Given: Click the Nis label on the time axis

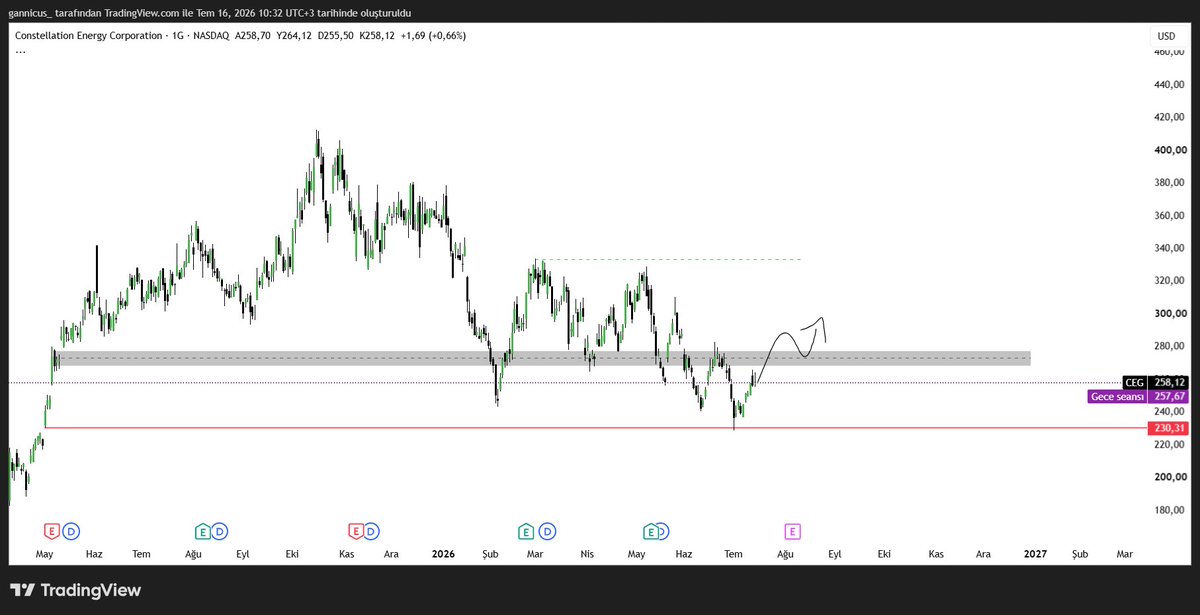Looking at the screenshot, I should pos(586,553).
